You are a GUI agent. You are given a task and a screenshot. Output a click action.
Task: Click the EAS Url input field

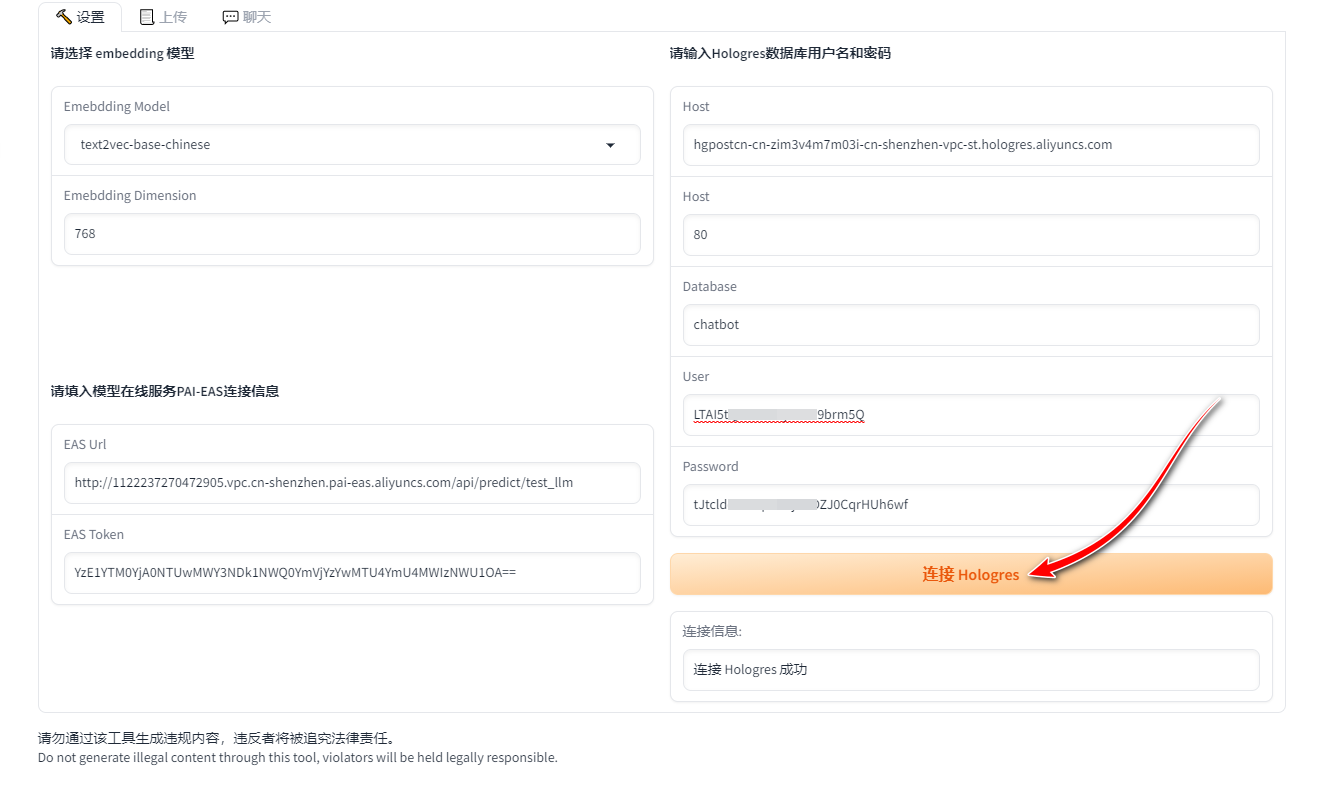352,483
